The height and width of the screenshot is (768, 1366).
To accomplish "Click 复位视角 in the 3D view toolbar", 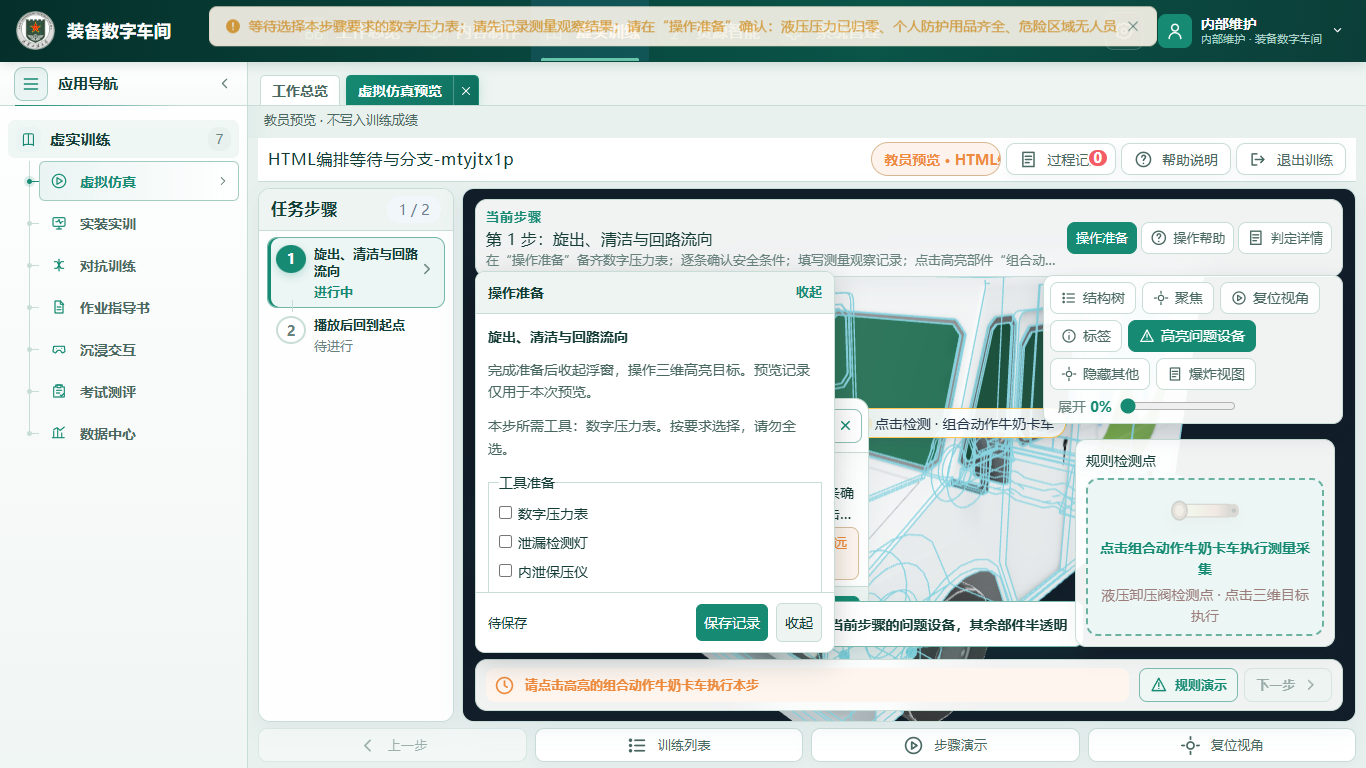I will [1270, 298].
